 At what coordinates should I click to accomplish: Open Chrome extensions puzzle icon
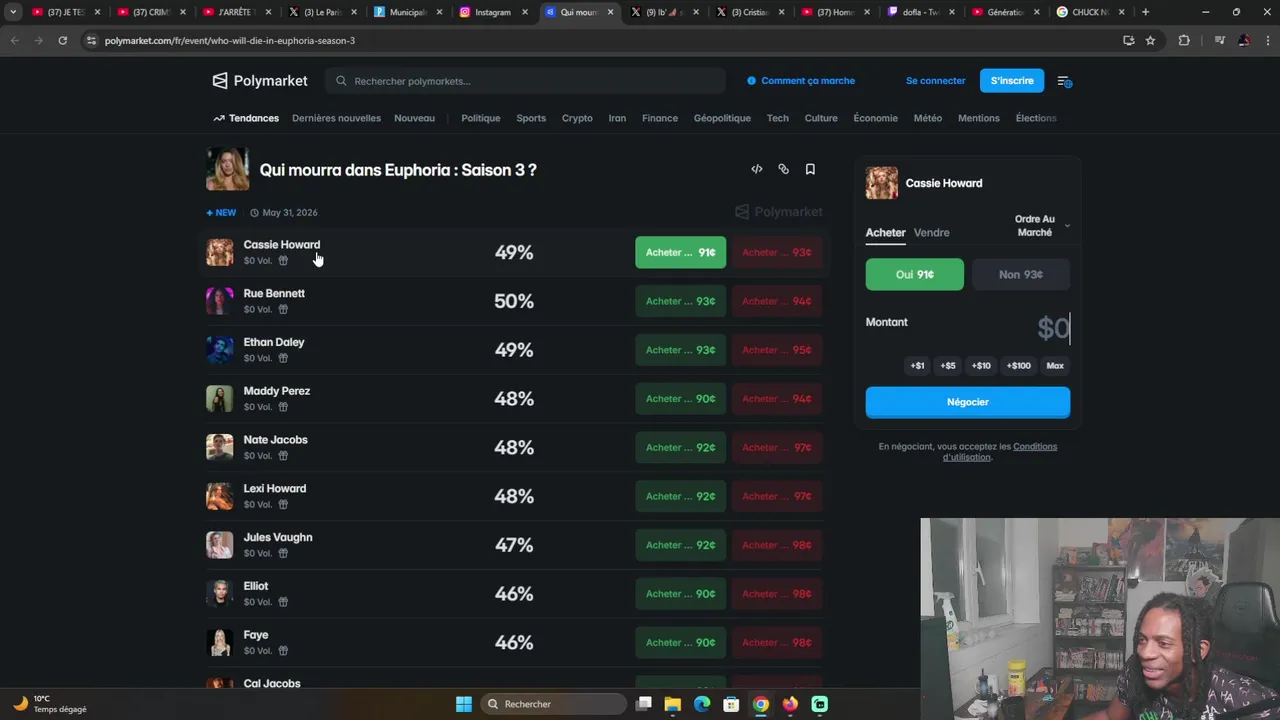(1184, 40)
